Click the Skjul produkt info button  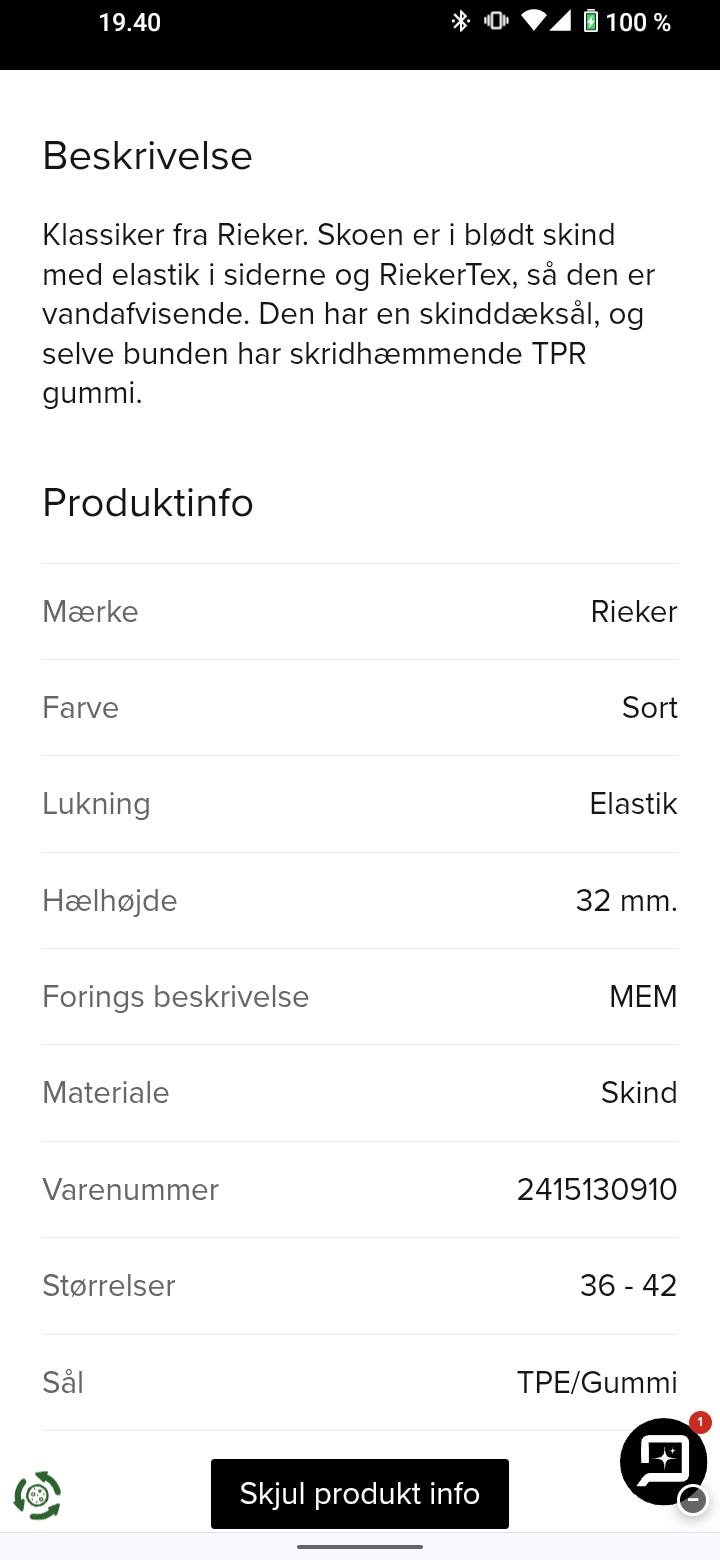[x=360, y=1494]
